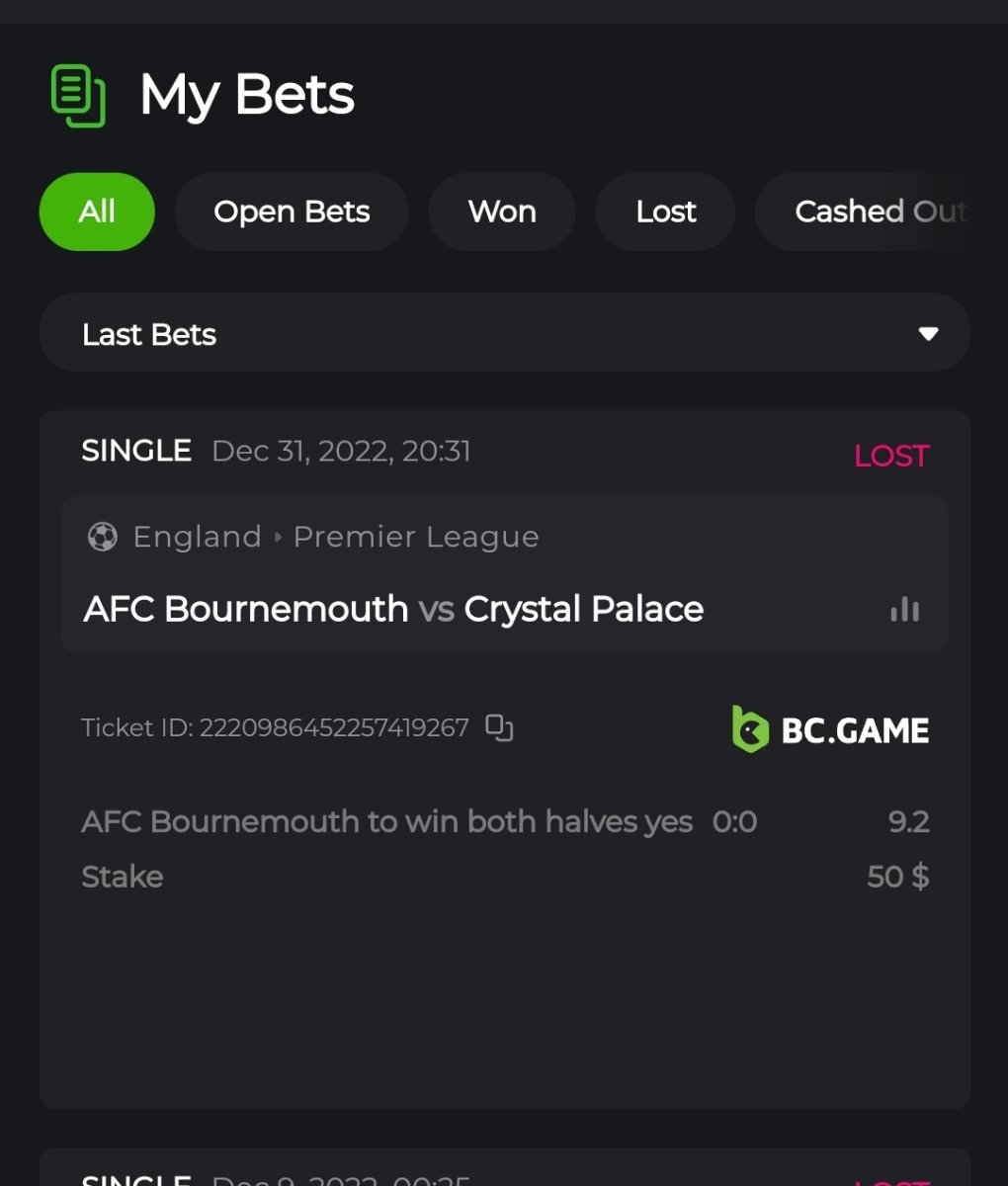Open AFC Bournemouth vs Crystal Palace match

(x=393, y=609)
